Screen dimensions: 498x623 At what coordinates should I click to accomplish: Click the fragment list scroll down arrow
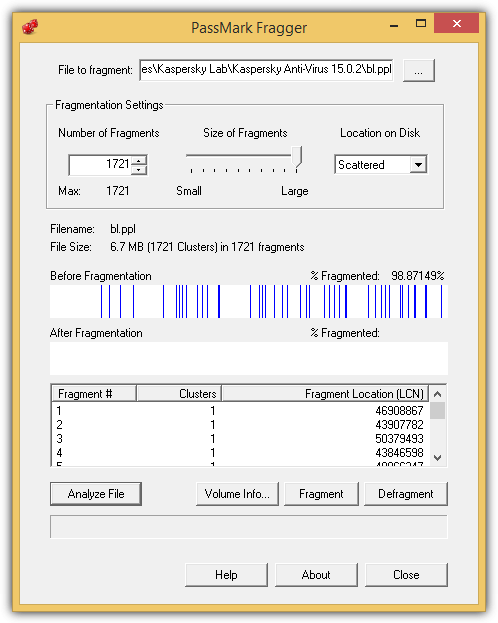(x=438, y=458)
